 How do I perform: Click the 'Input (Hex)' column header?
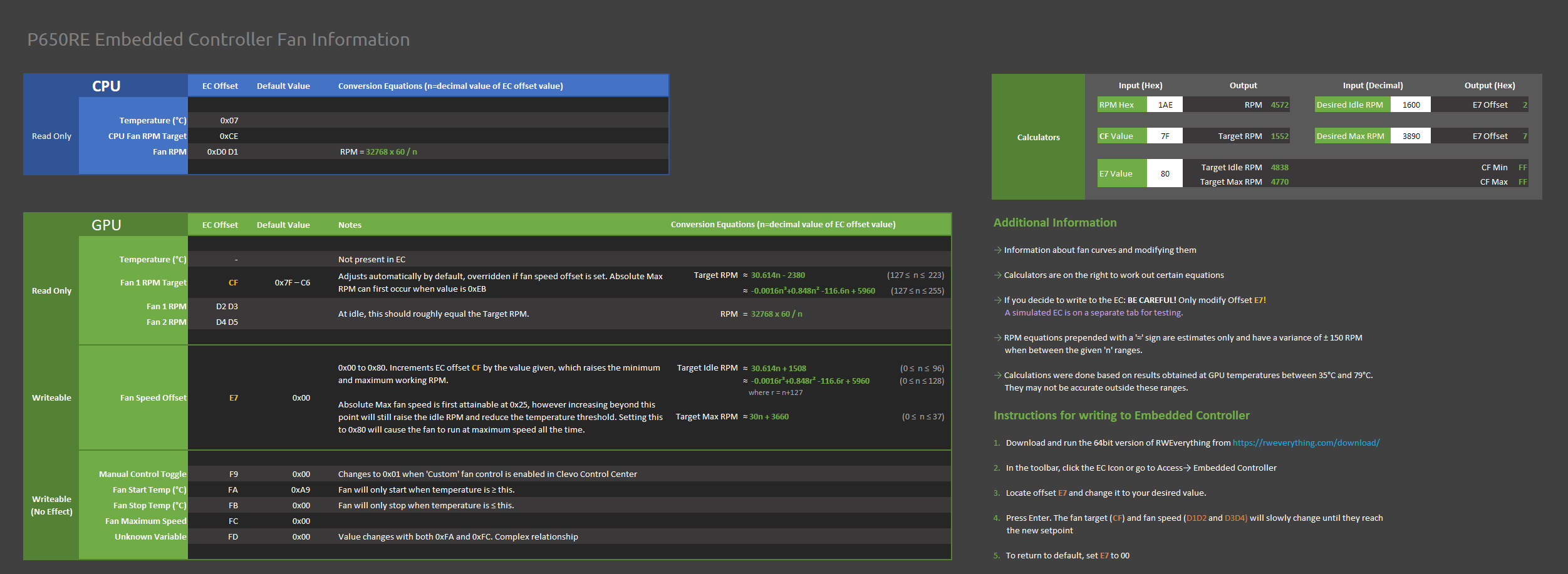(1140, 85)
